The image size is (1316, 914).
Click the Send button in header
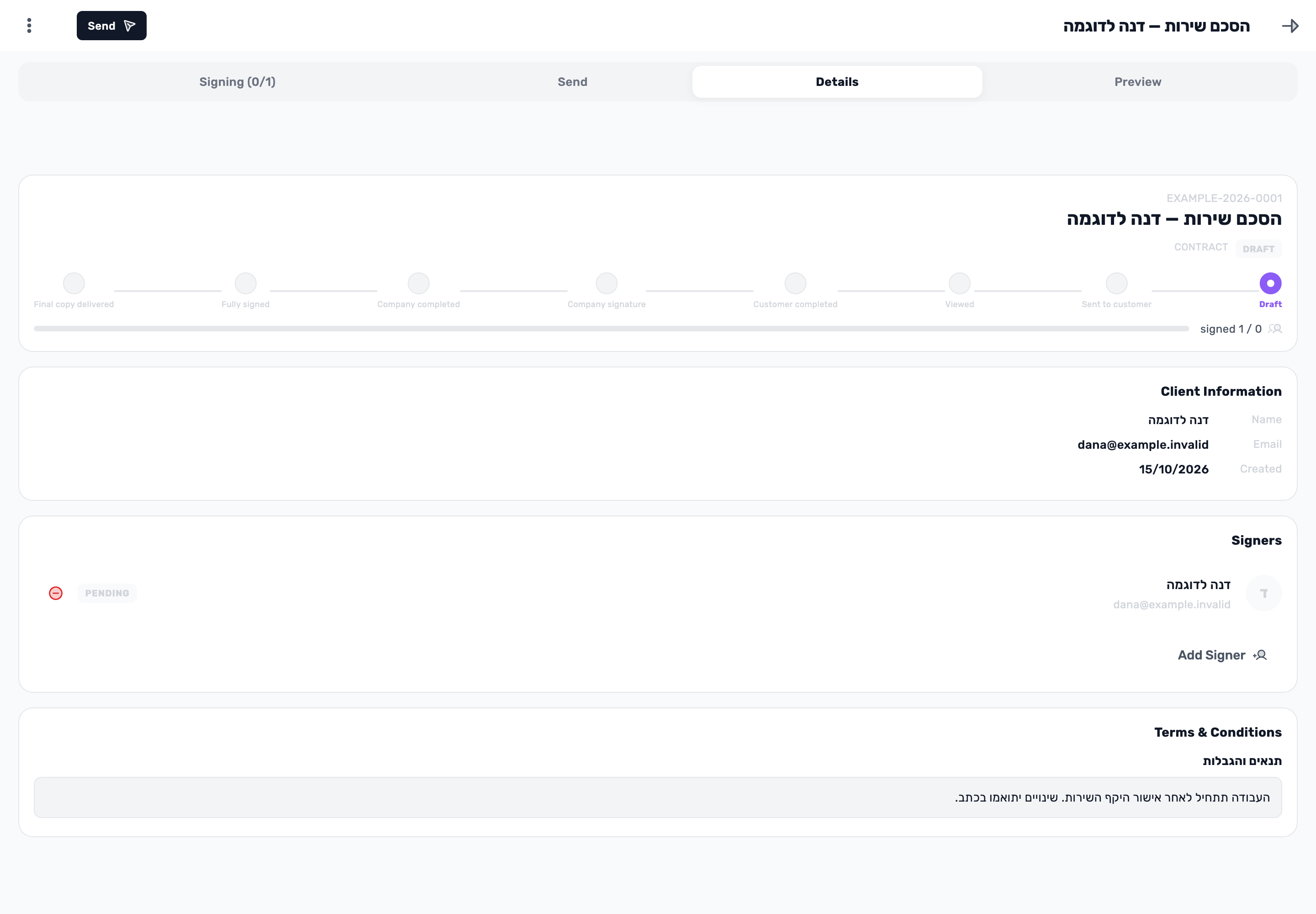tap(111, 26)
